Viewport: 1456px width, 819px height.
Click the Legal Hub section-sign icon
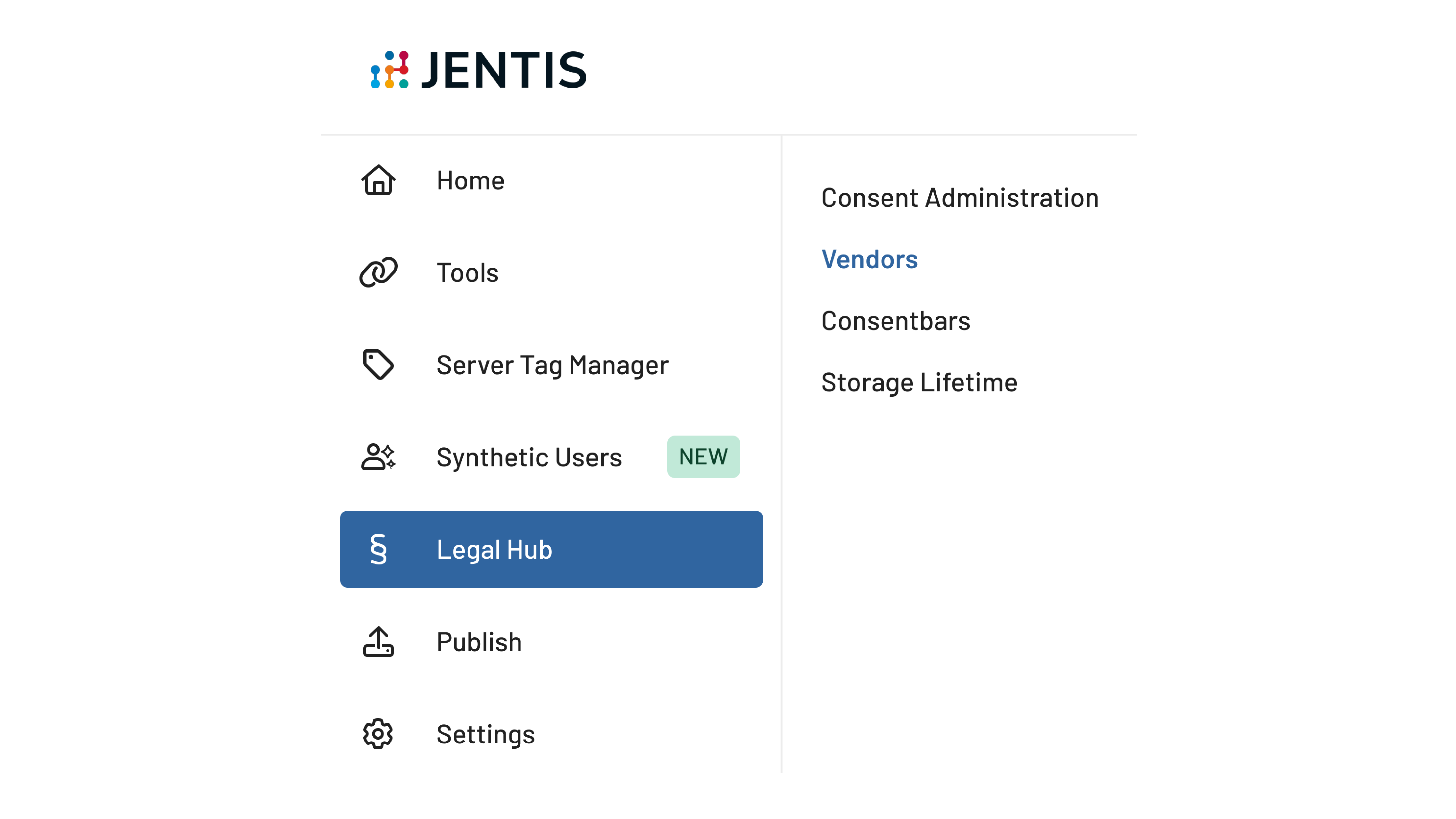(378, 549)
